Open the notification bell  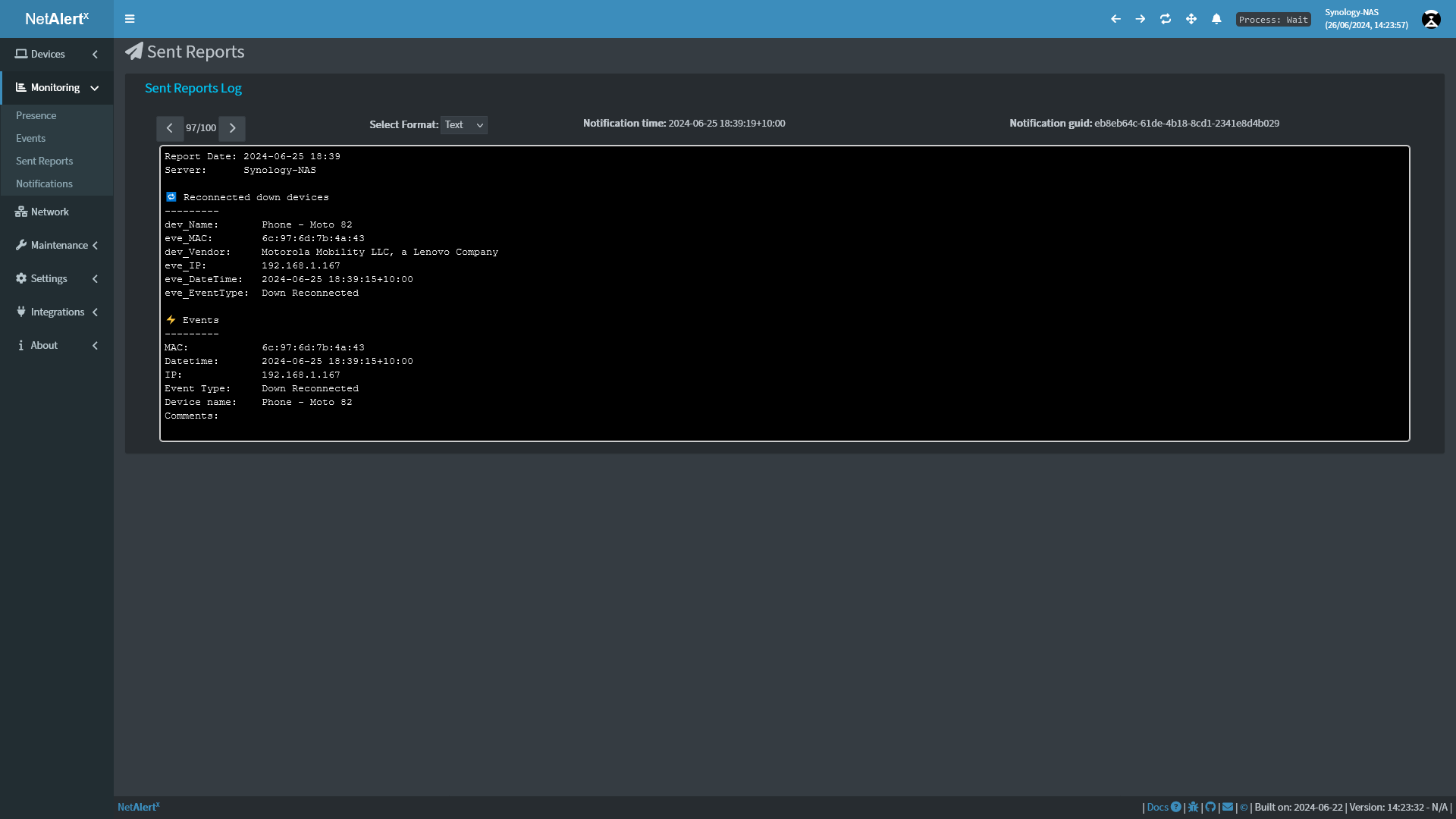coord(1216,19)
